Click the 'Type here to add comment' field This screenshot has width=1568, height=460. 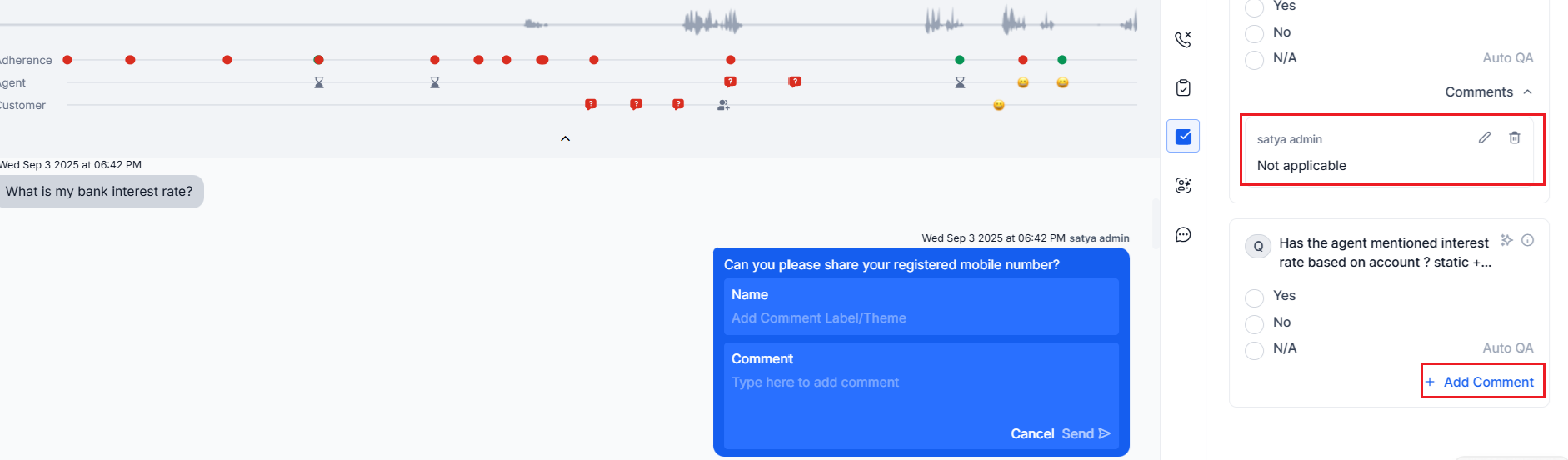point(921,382)
